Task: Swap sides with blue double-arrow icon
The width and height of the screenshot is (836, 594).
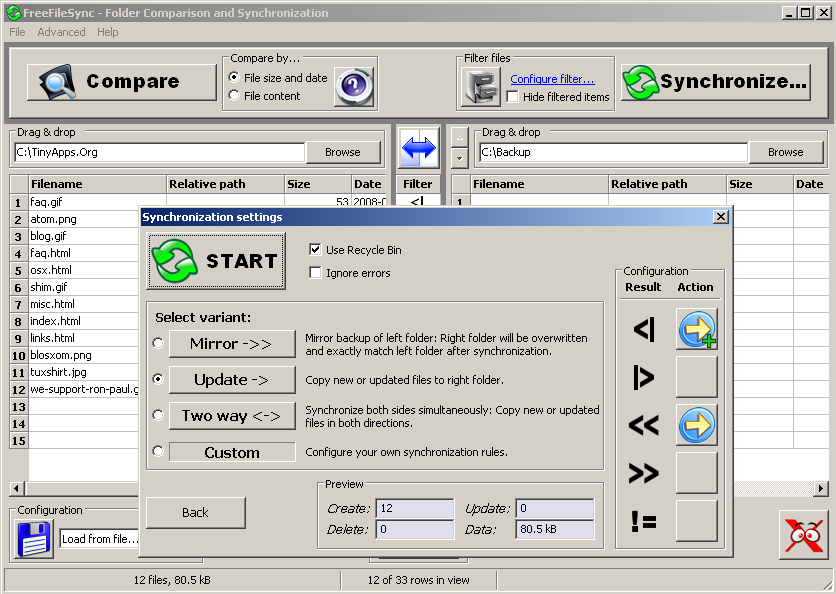Action: click(418, 149)
